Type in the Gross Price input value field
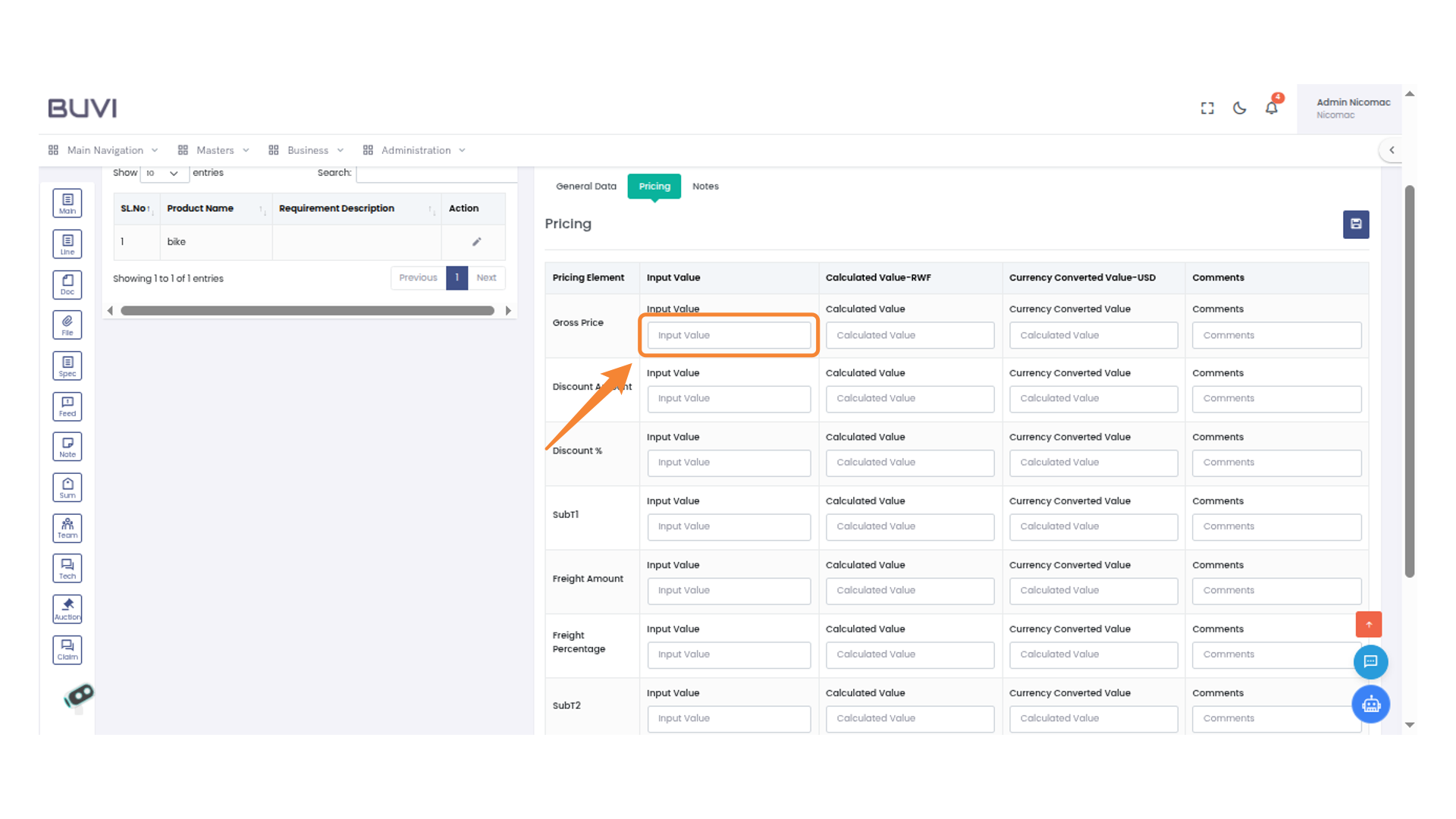Image resolution: width=1456 pixels, height=819 pixels. [x=728, y=334]
